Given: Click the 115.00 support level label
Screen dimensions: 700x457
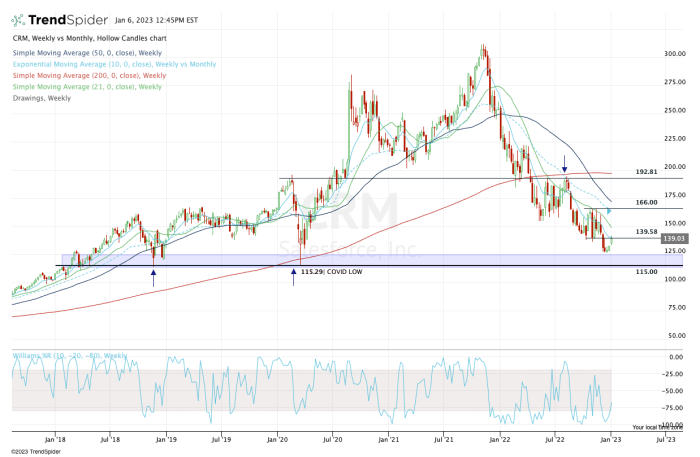Looking at the screenshot, I should tap(647, 272).
